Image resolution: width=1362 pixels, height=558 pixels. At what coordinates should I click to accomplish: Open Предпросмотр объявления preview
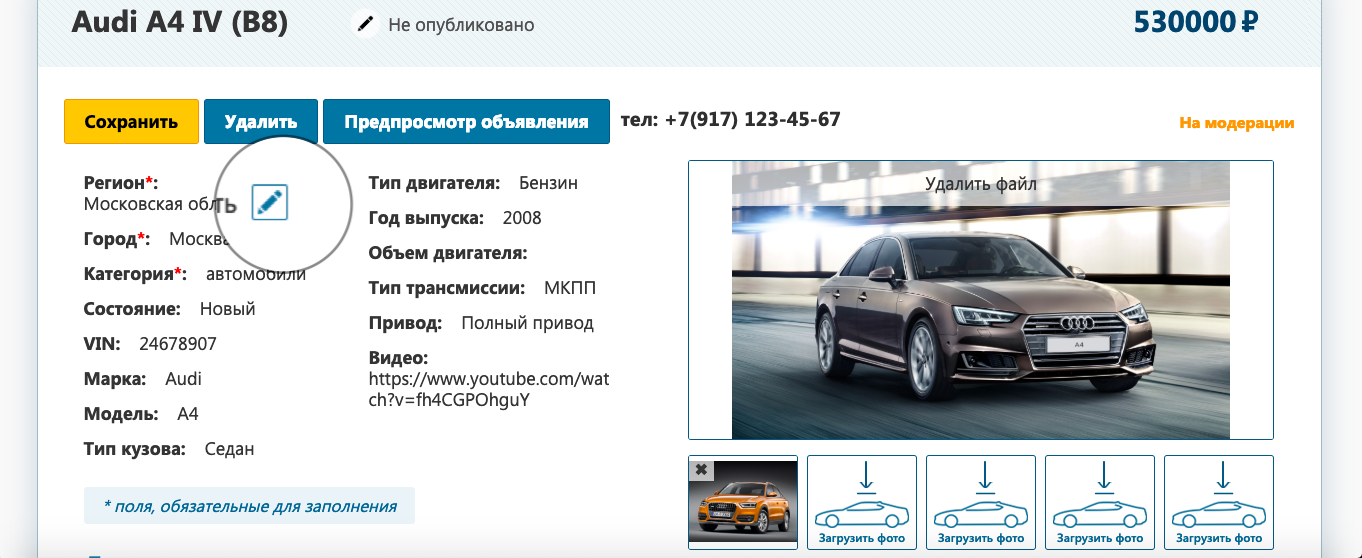(466, 122)
